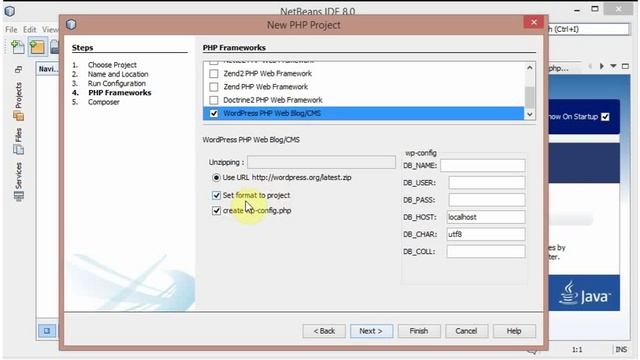
Task: Uncheck create wp-config.php
Action: (x=216, y=211)
